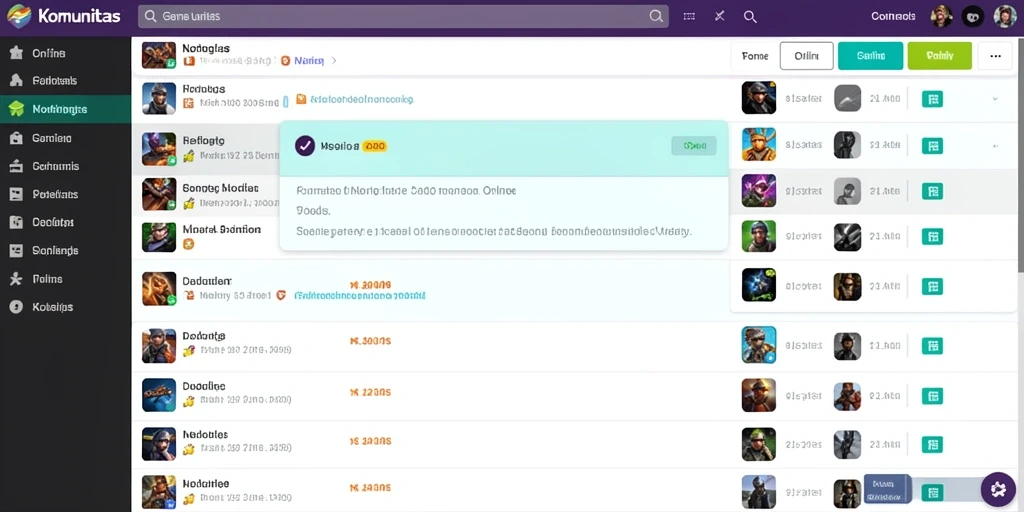This screenshot has width=1024, height=512.
Task: Open the Mostel Sdonfion game thumbnail
Action: pos(159,236)
